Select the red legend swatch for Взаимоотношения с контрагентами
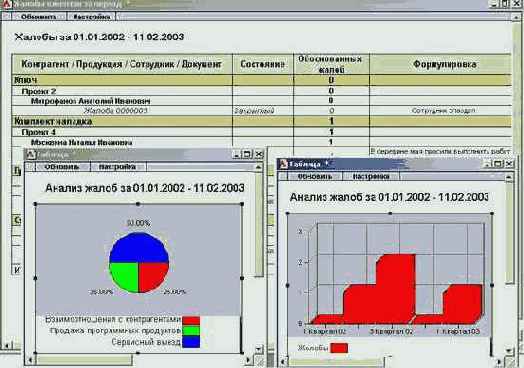Image resolution: width=524 pixels, height=368 pixels. pos(191,321)
